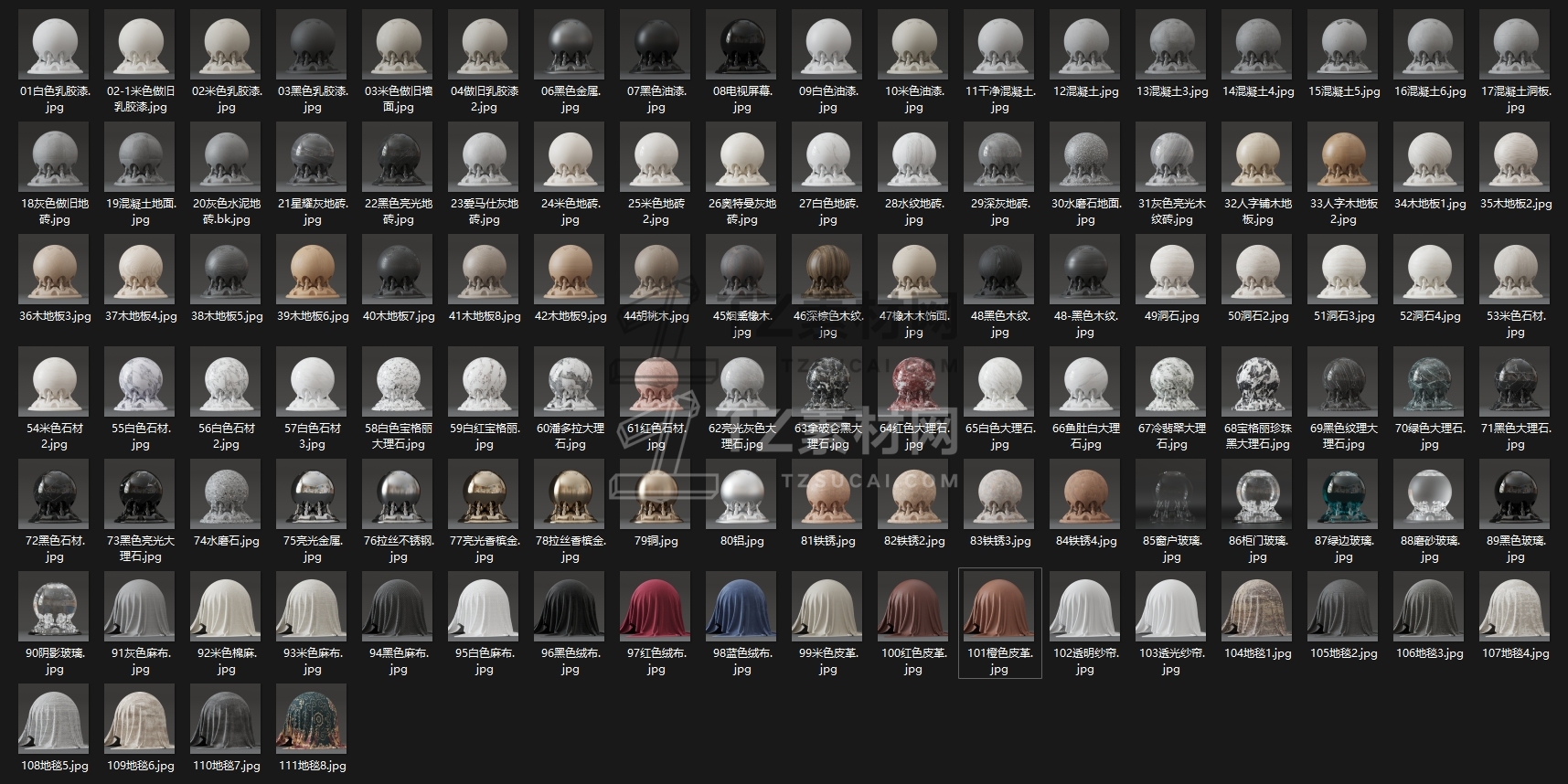The height and width of the screenshot is (784, 1568).
Task: Open the 11干净混凝土.jpg thumbnail
Action: (x=999, y=45)
